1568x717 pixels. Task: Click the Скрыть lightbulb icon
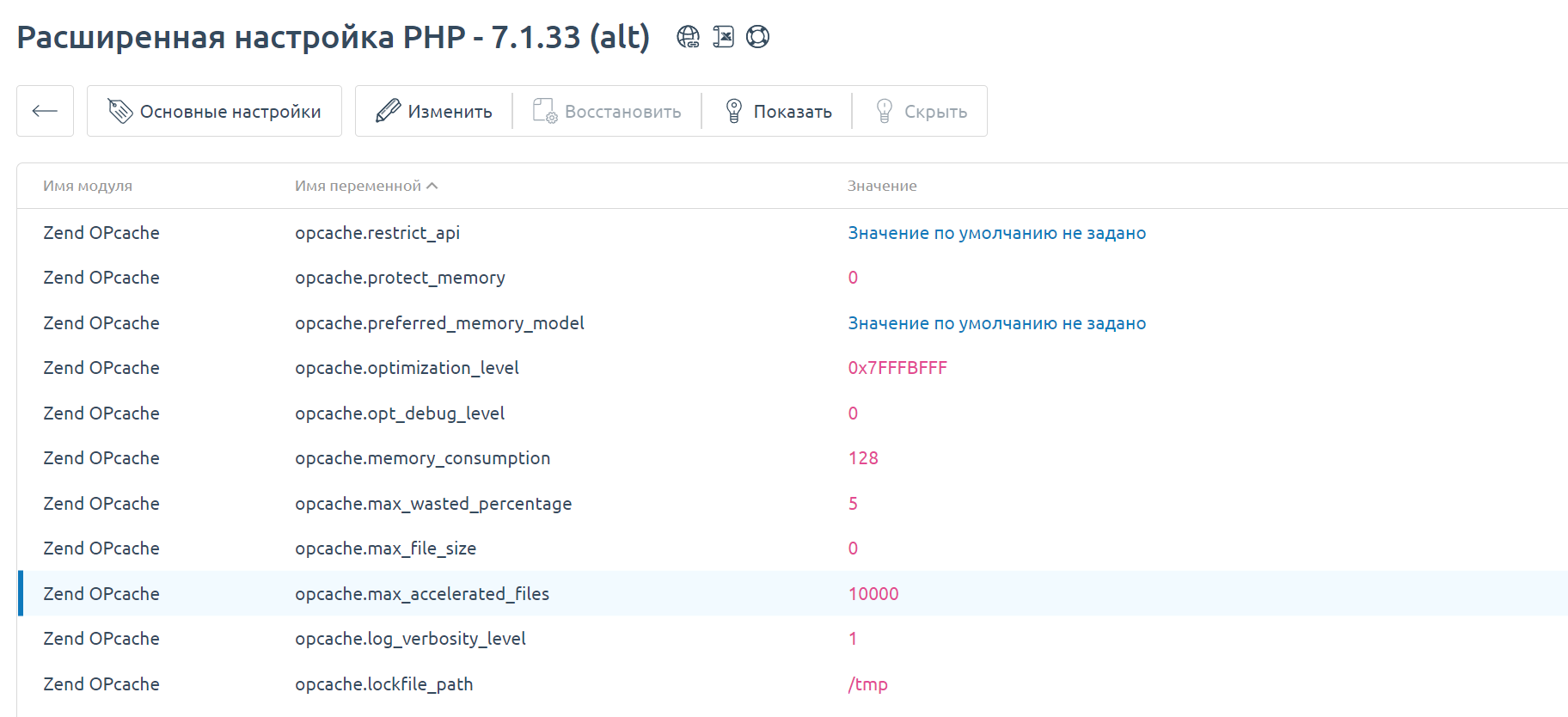(x=884, y=111)
